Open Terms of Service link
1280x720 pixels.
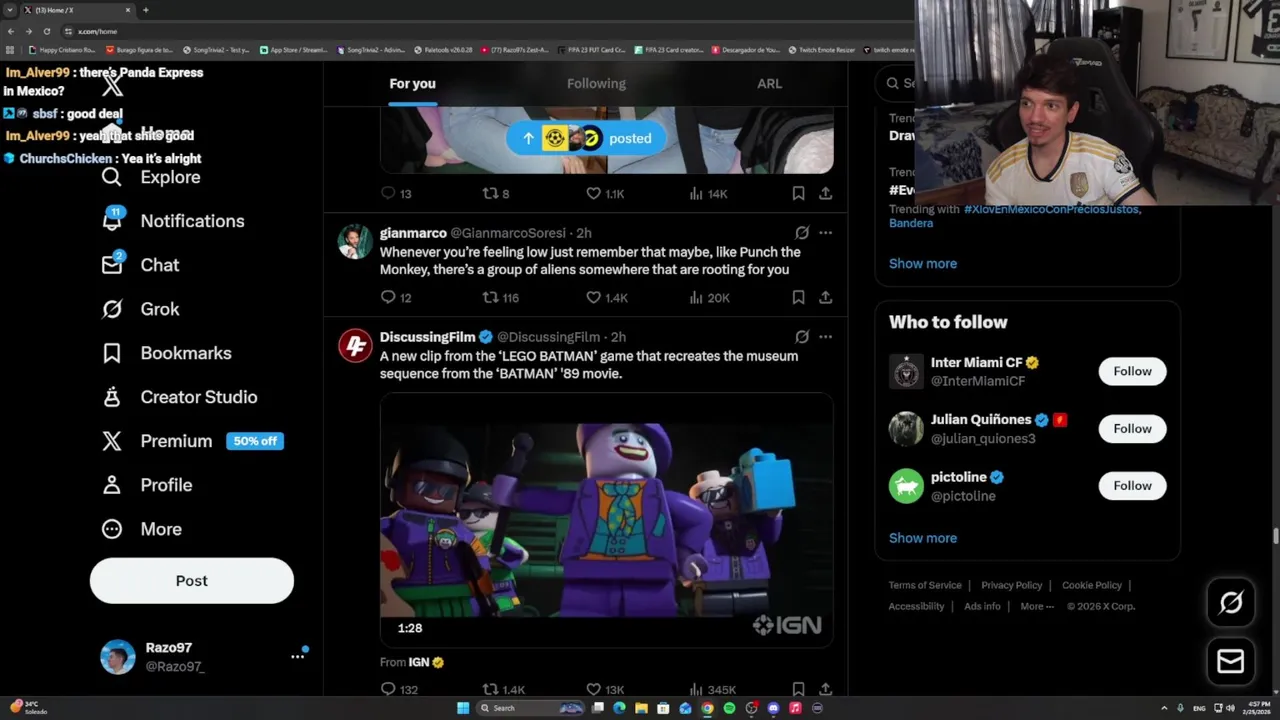pos(925,585)
